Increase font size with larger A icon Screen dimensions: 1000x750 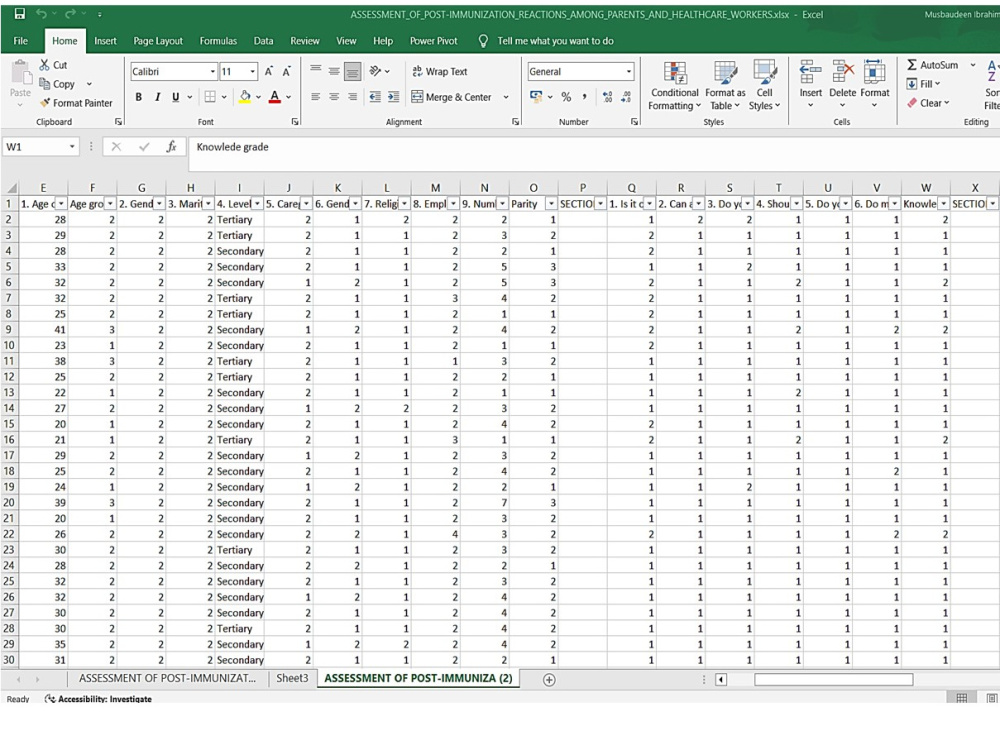click(x=269, y=71)
